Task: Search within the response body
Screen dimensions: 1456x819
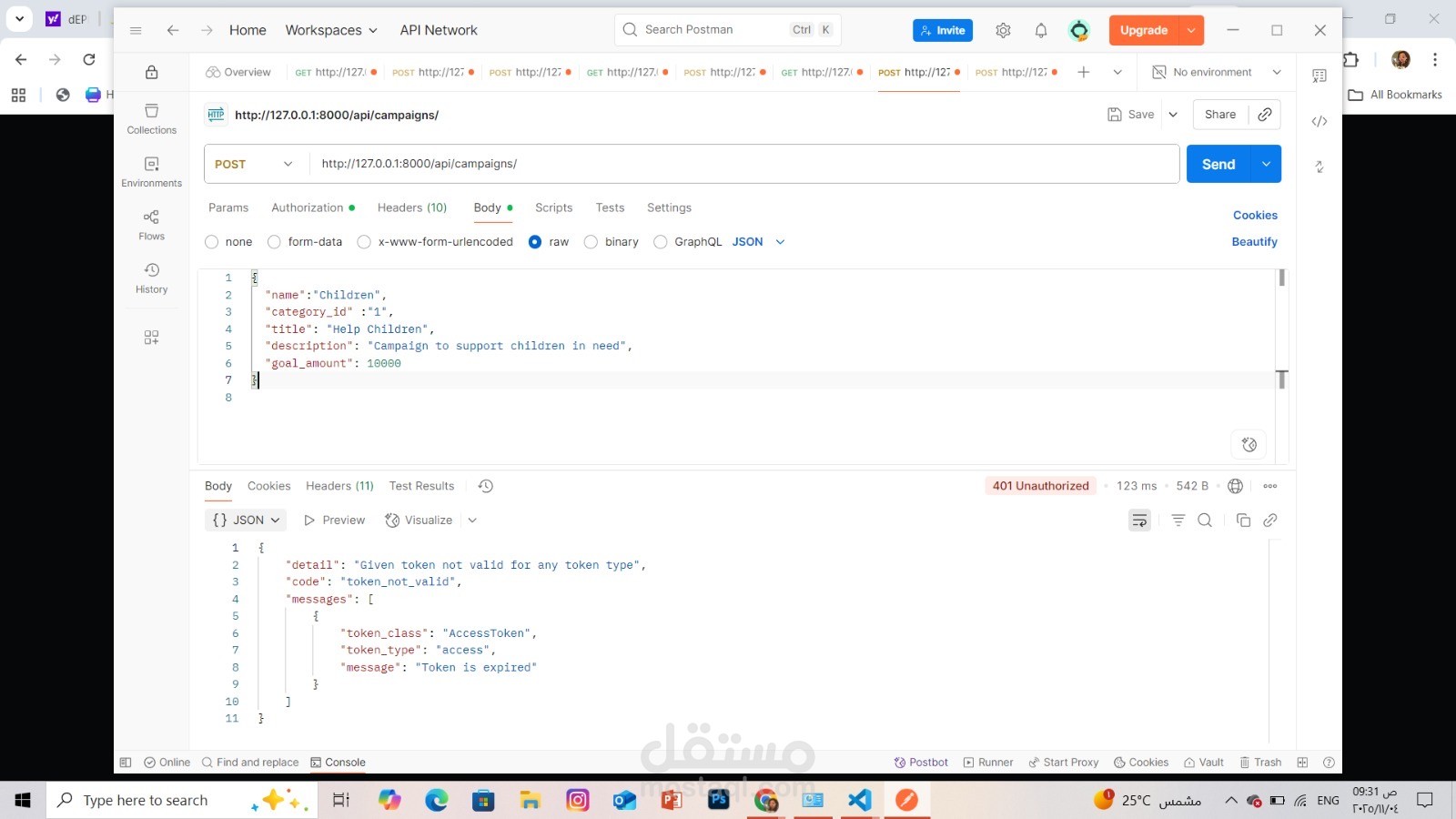Action: pos(1205,521)
